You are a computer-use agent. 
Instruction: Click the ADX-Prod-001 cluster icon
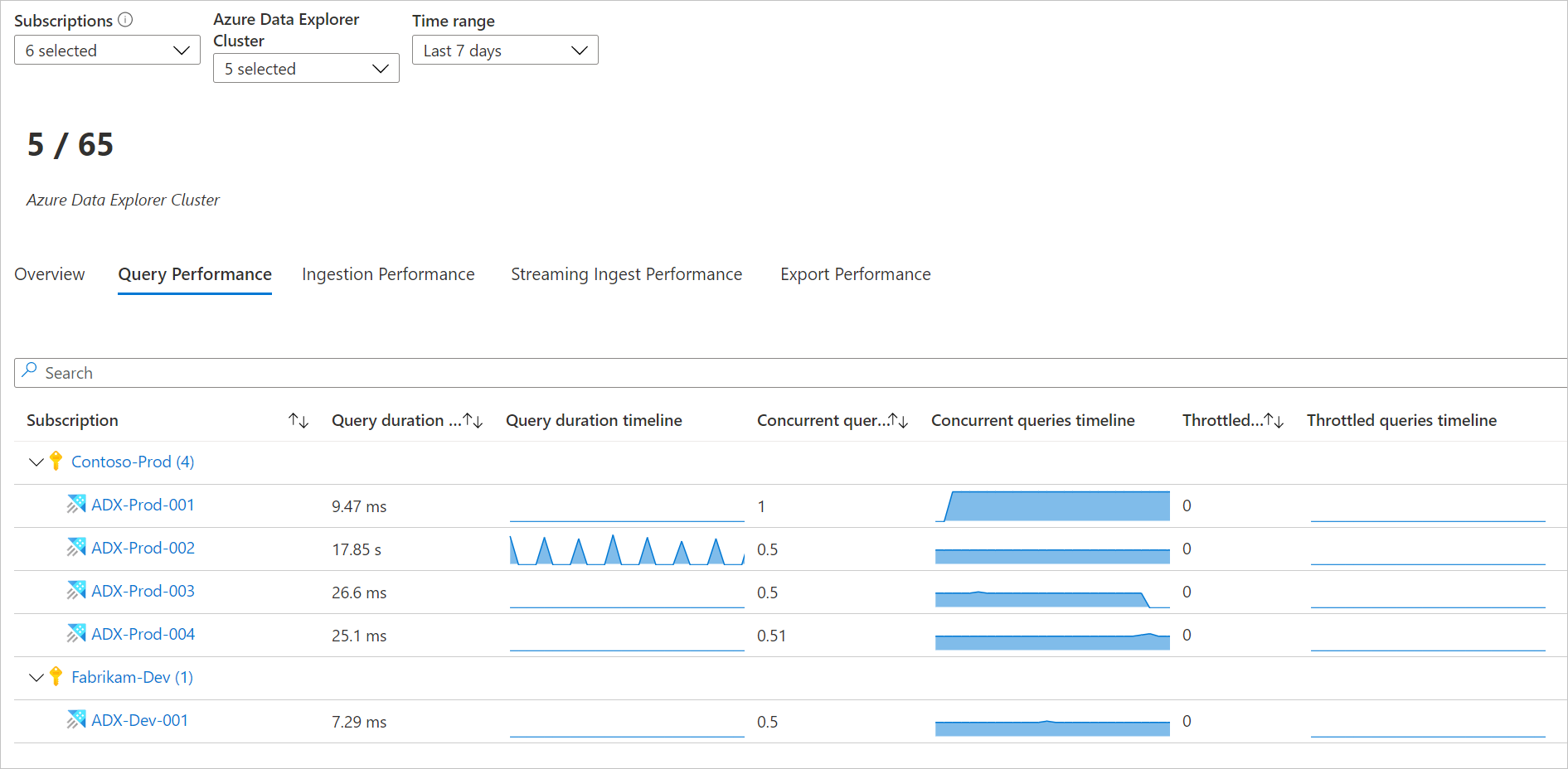76,505
